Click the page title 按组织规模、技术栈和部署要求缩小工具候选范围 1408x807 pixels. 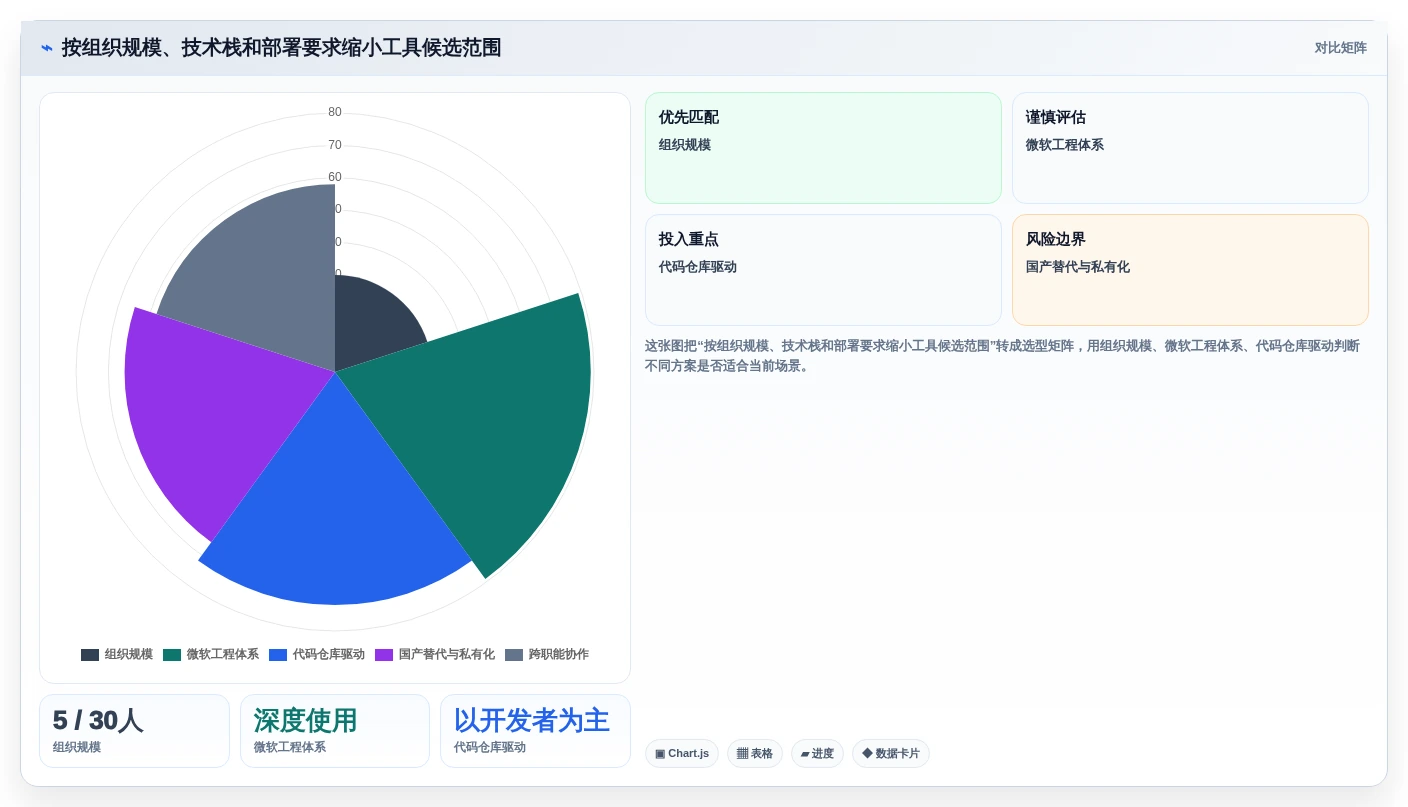[x=281, y=48]
